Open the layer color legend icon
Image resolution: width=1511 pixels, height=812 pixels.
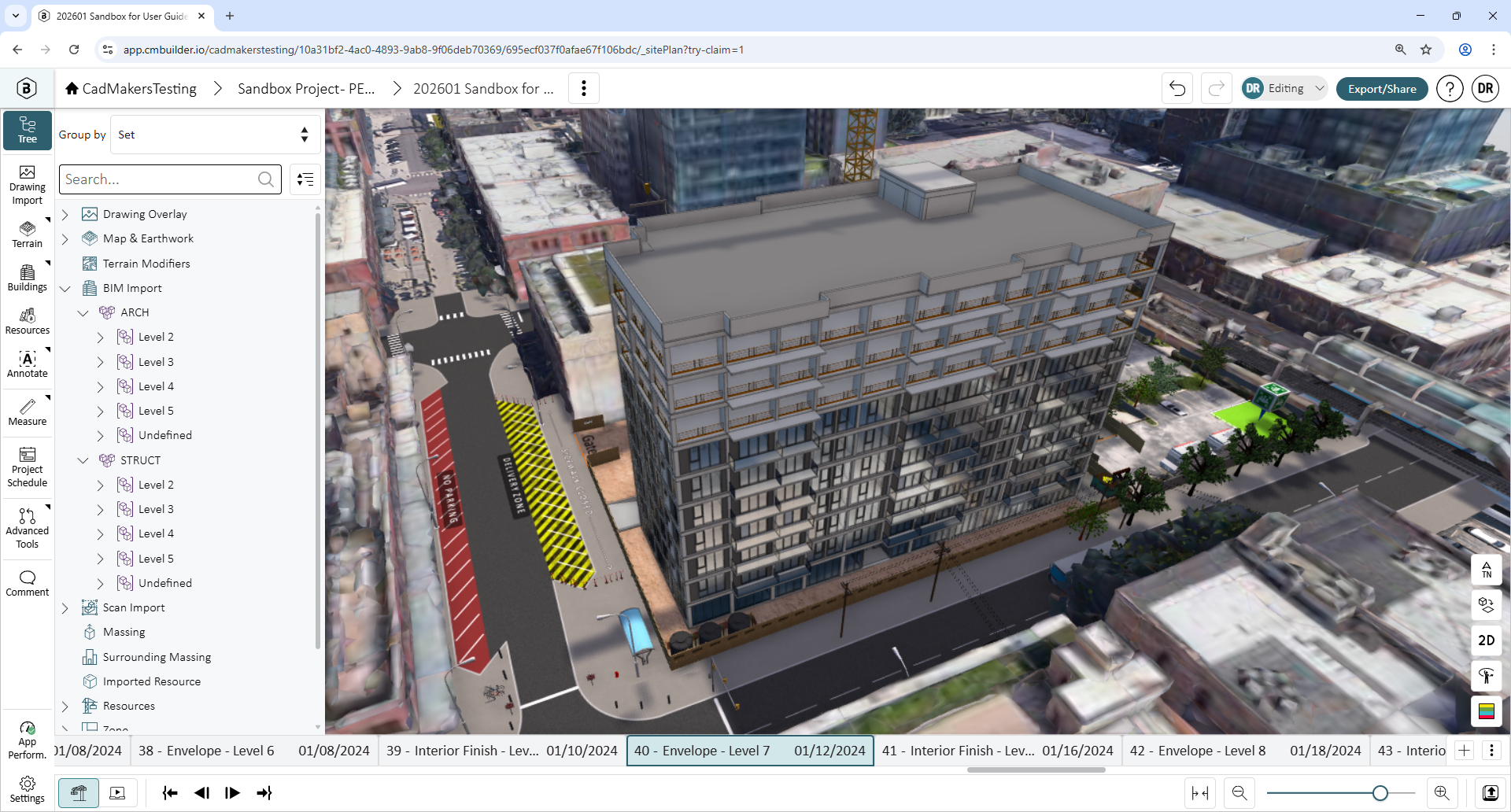pyautogui.click(x=1487, y=711)
